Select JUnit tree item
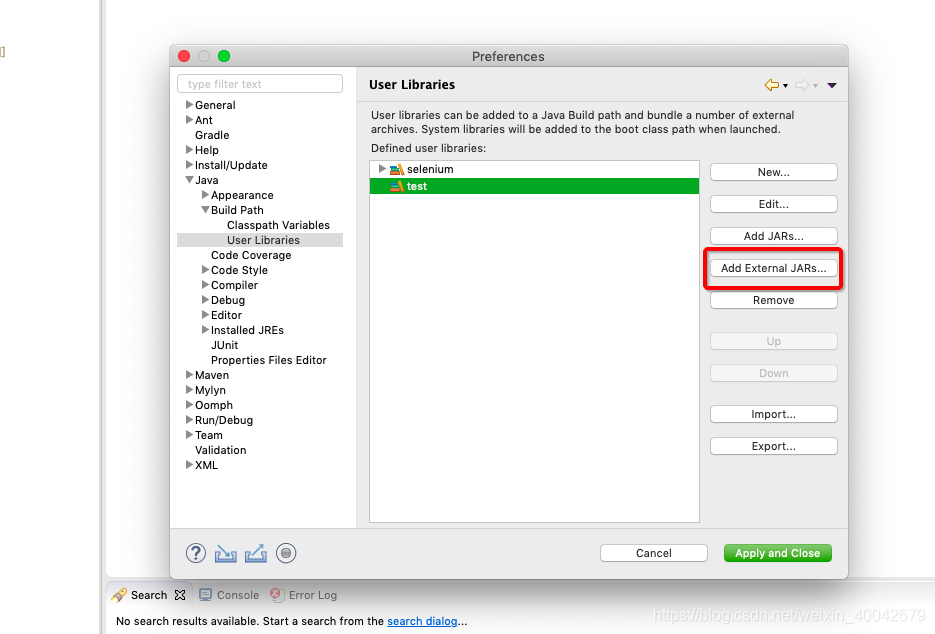935x634 pixels. click(224, 345)
